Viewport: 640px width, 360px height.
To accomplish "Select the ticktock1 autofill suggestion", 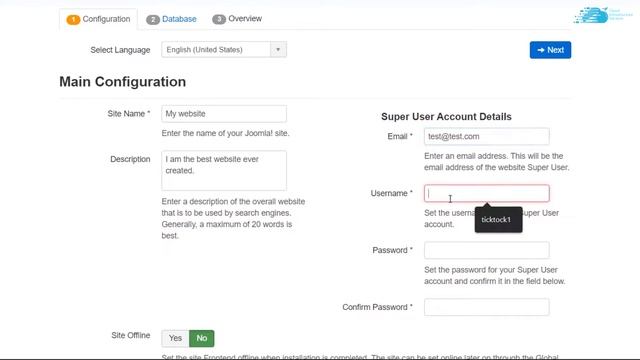I will [x=498, y=220].
